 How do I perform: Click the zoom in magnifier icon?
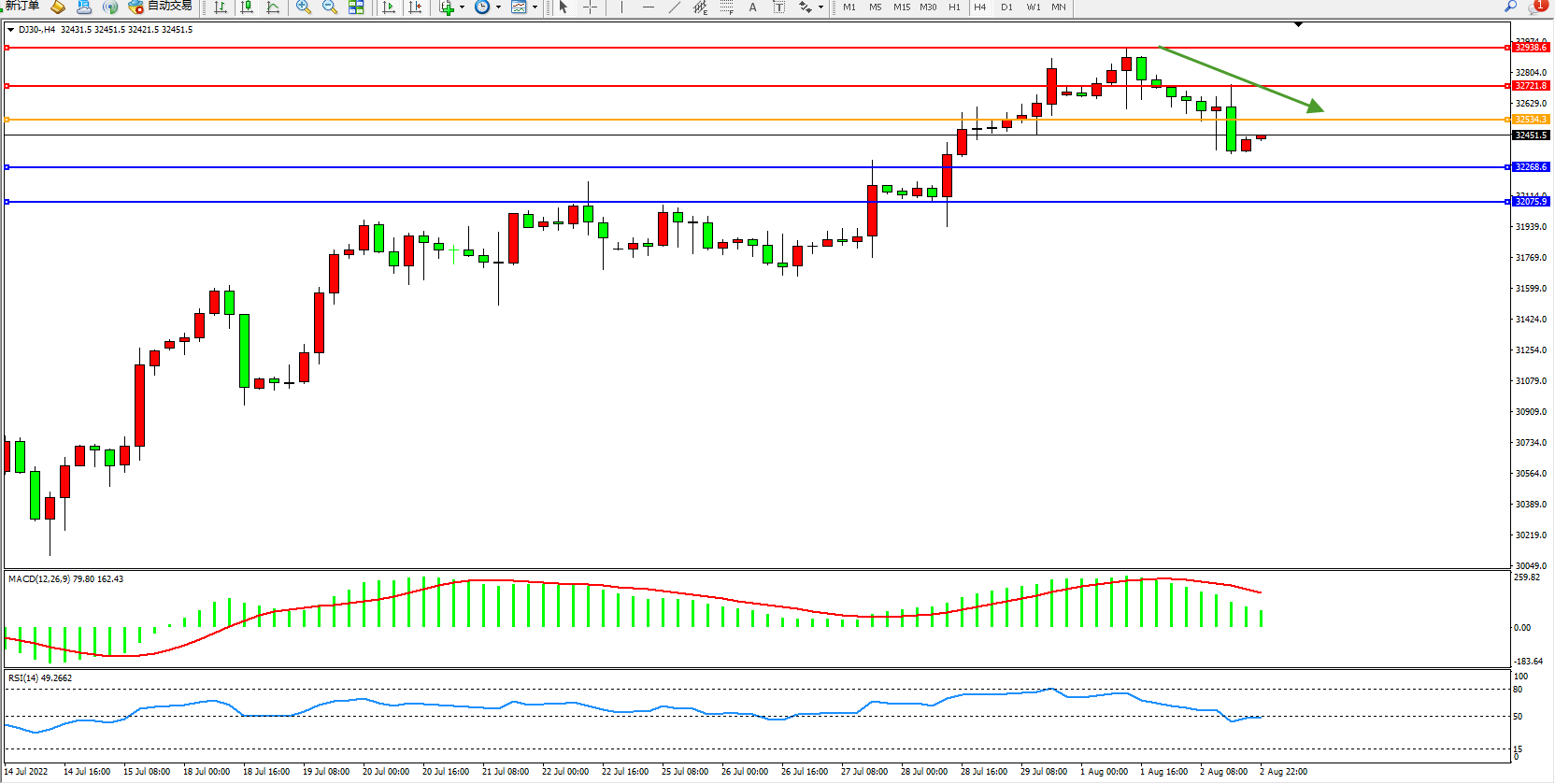tap(303, 7)
